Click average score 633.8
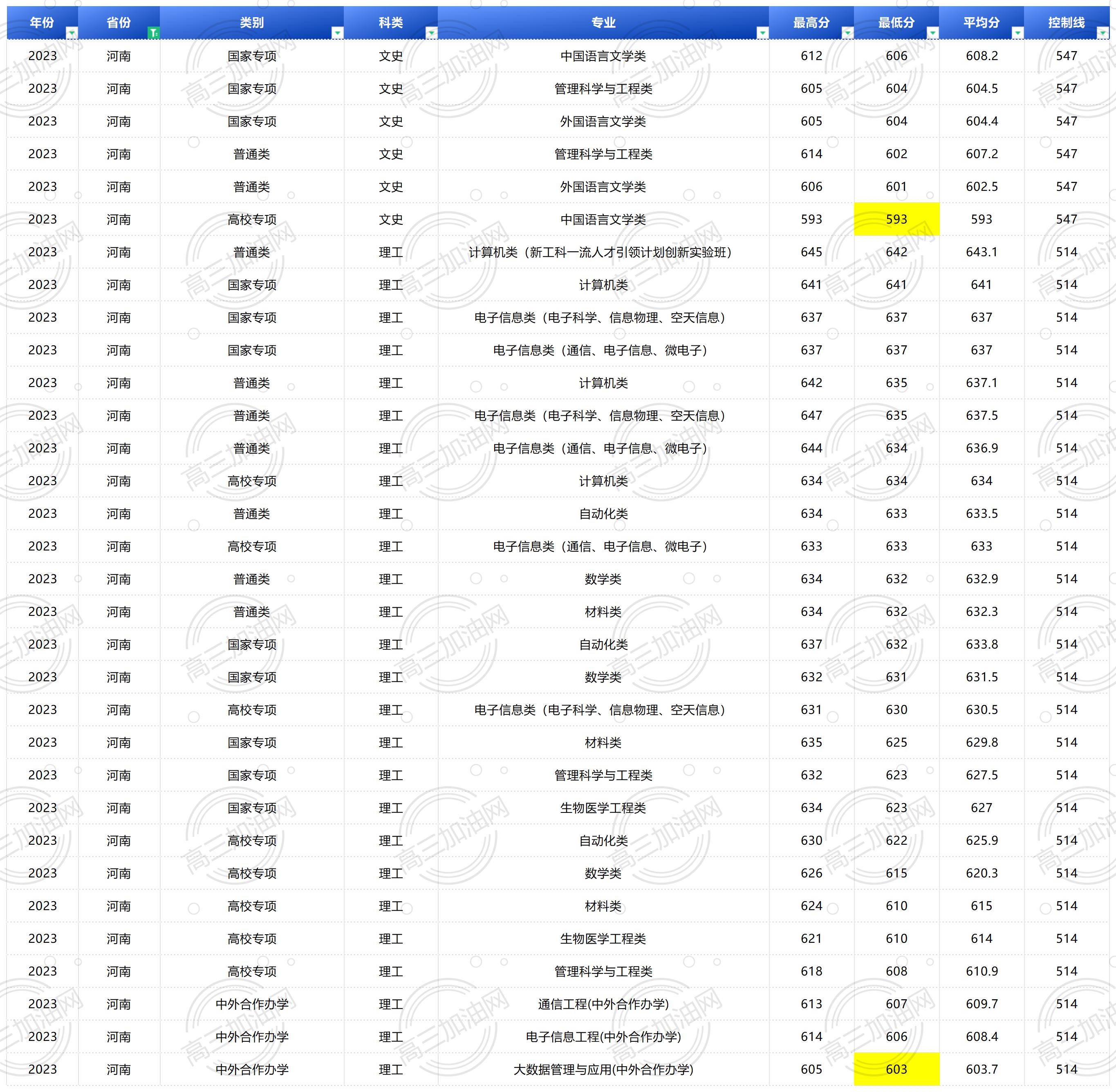 click(981, 644)
